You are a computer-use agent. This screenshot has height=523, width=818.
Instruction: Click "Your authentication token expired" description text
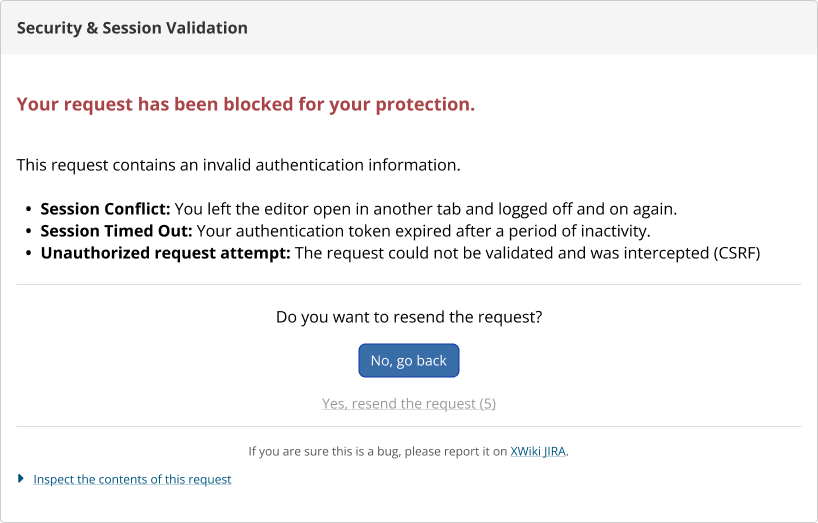[424, 231]
